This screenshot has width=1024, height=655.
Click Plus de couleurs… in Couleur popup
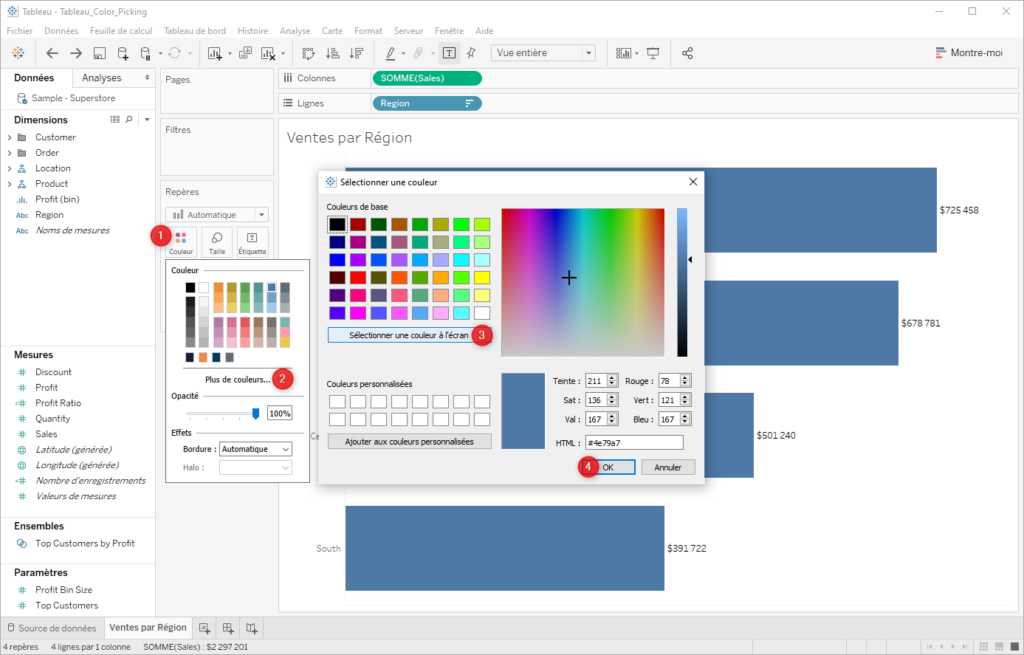pos(237,379)
